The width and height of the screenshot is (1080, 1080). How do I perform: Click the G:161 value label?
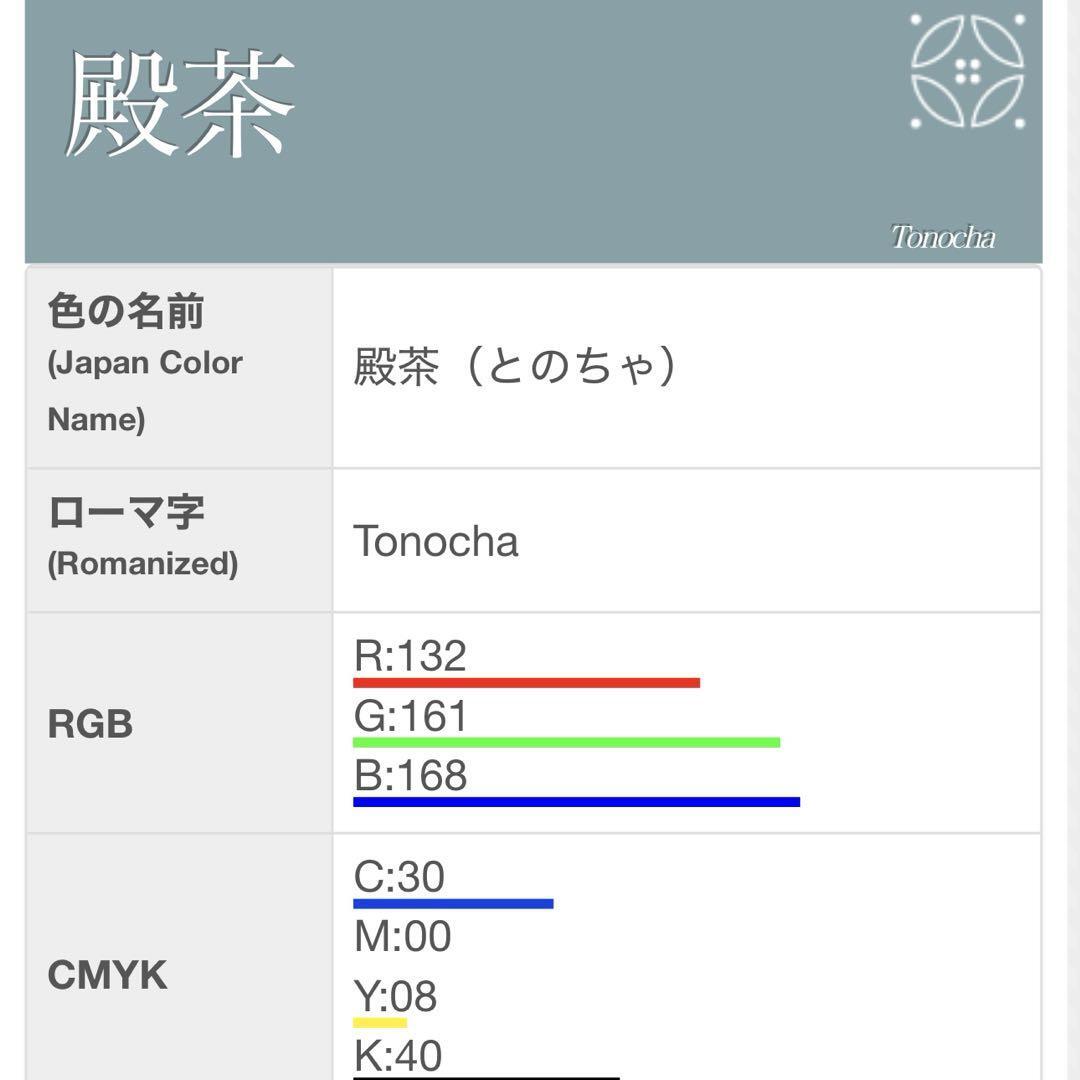(411, 716)
